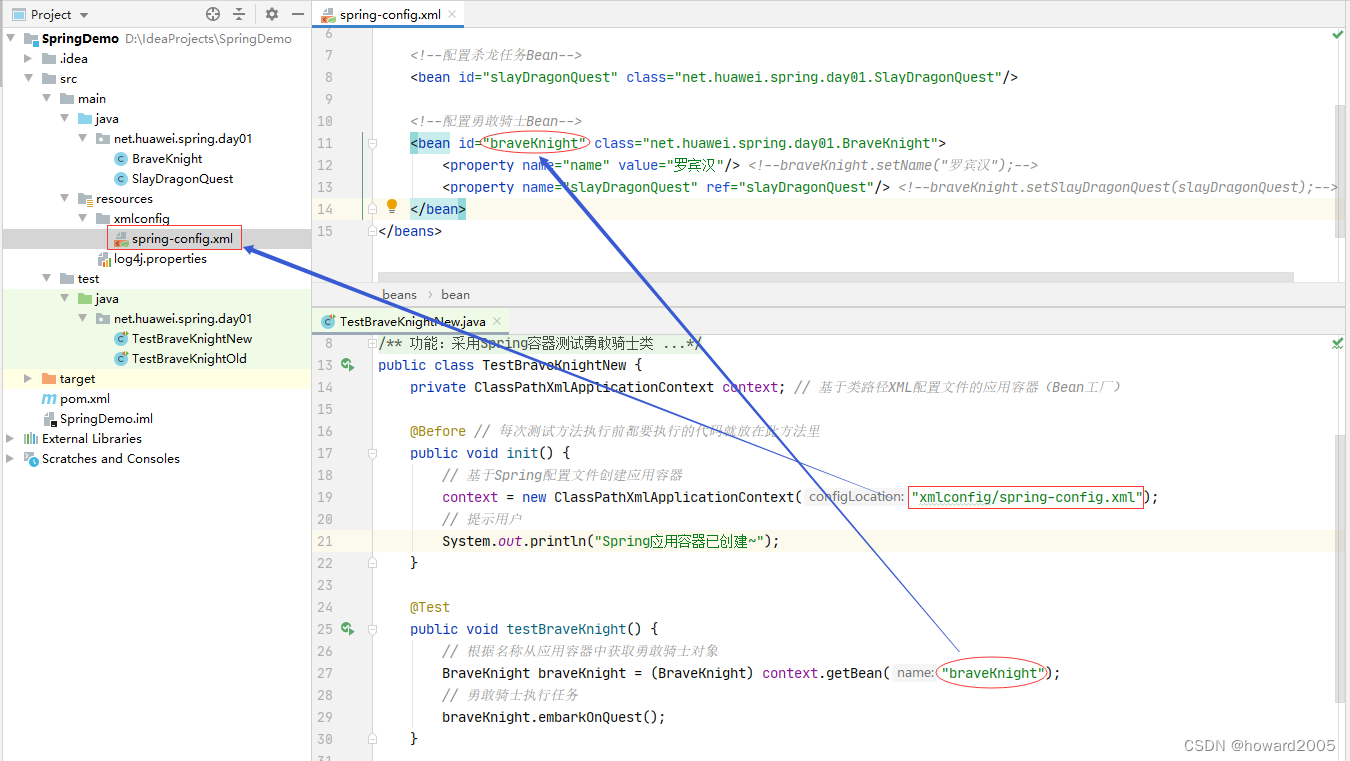Click the java source folder under main

pos(99,118)
